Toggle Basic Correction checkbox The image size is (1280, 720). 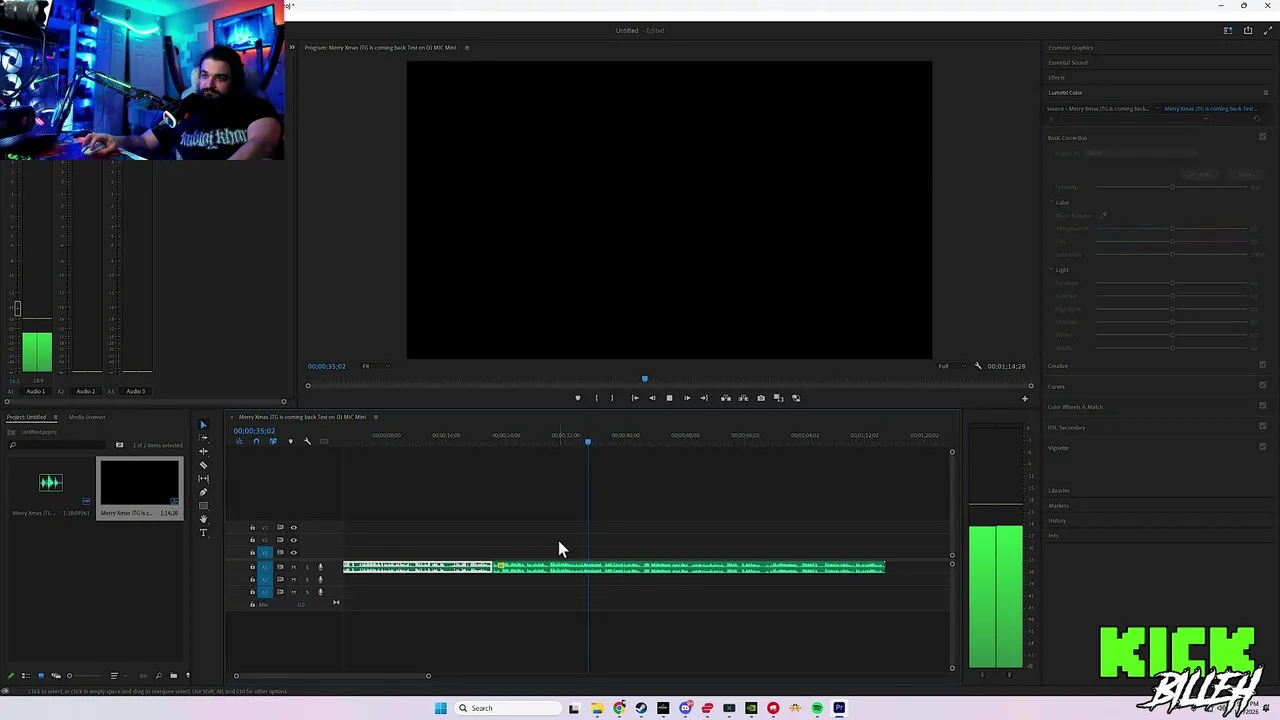click(1262, 137)
